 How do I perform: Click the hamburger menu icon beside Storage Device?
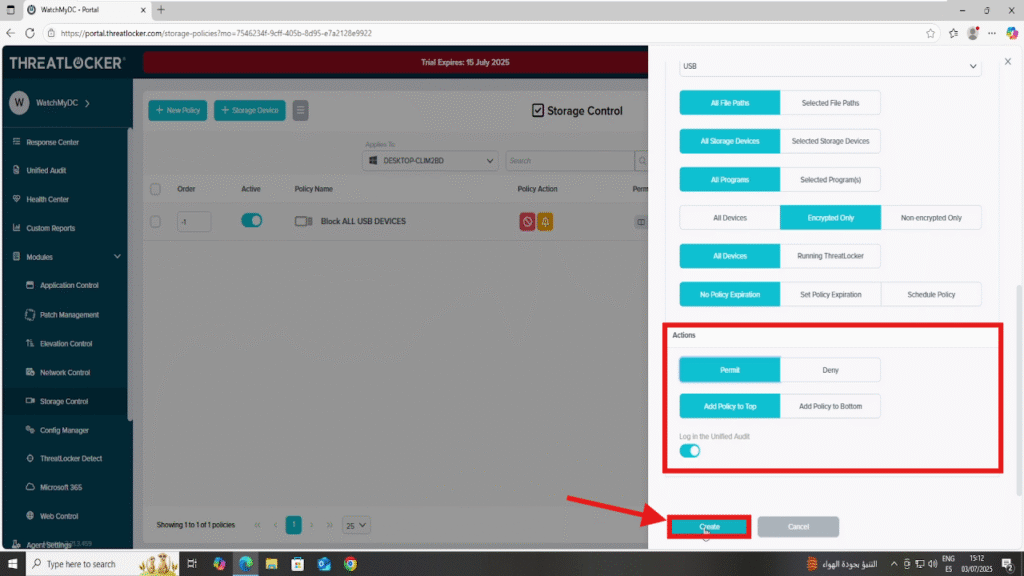[300, 110]
